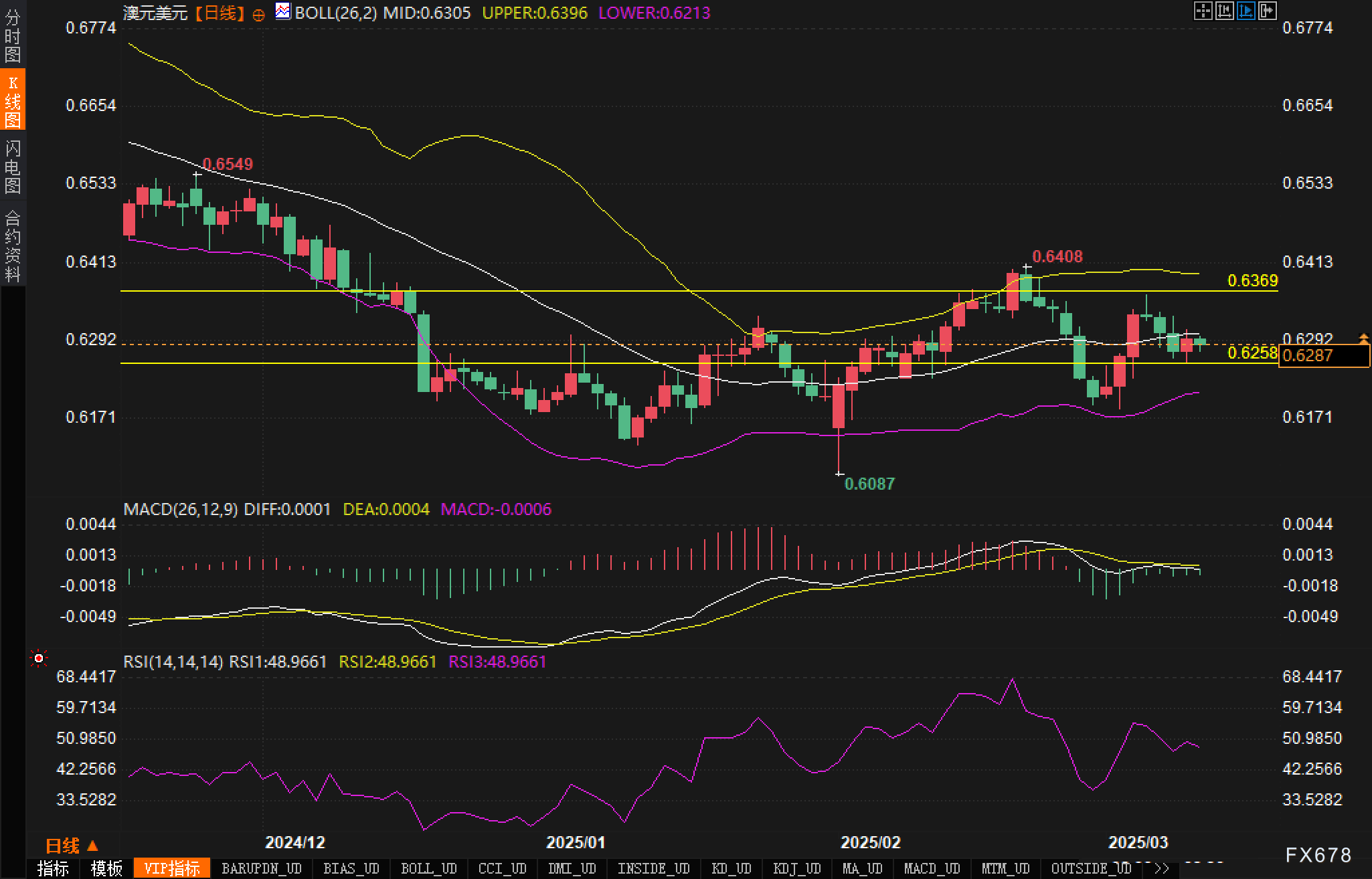The height and width of the screenshot is (879, 1372).
Task: Open the 闪电图 side tab
Action: click(13, 167)
